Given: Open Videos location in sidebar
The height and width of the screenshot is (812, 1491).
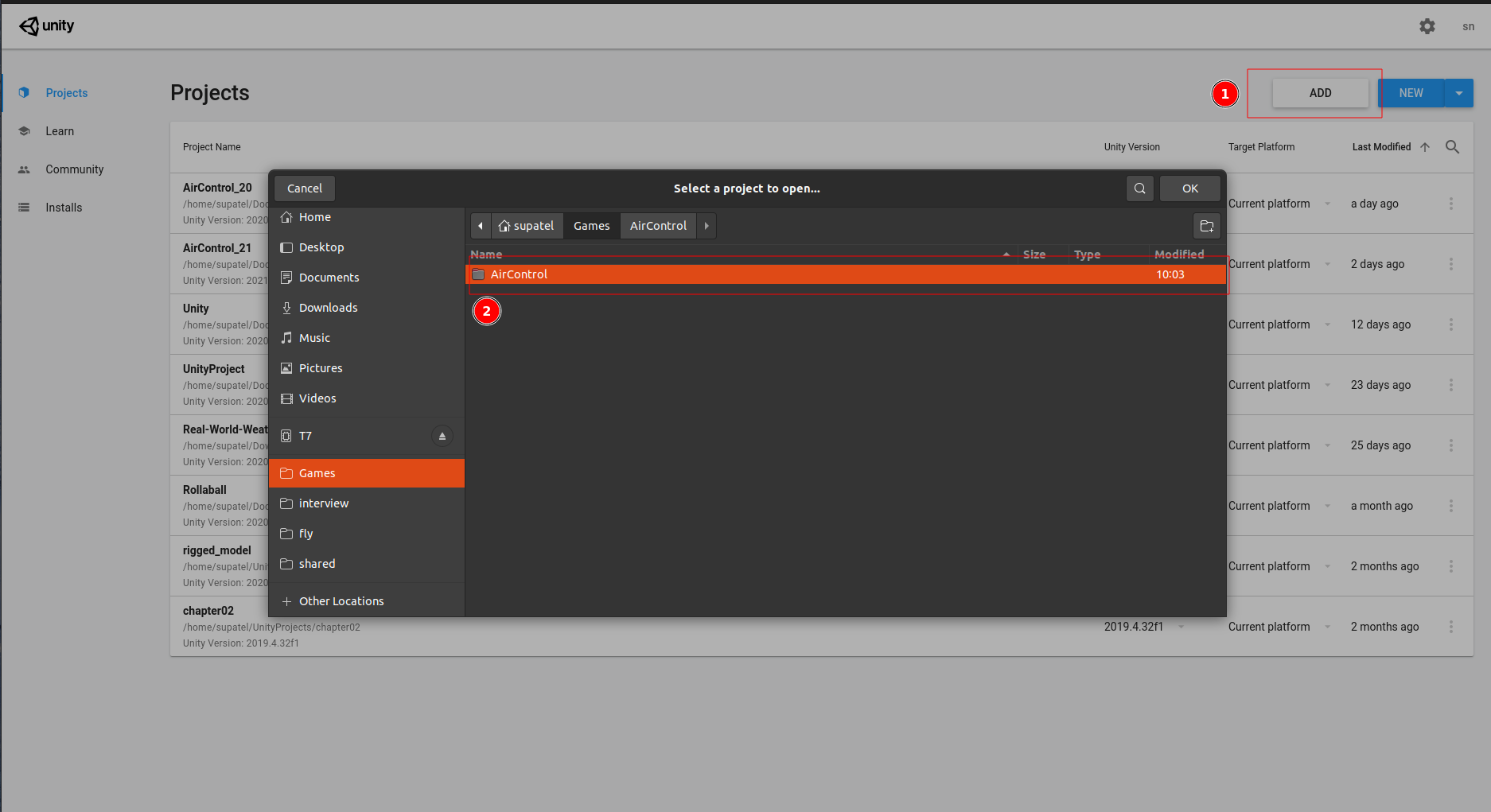Looking at the screenshot, I should click(x=367, y=398).
